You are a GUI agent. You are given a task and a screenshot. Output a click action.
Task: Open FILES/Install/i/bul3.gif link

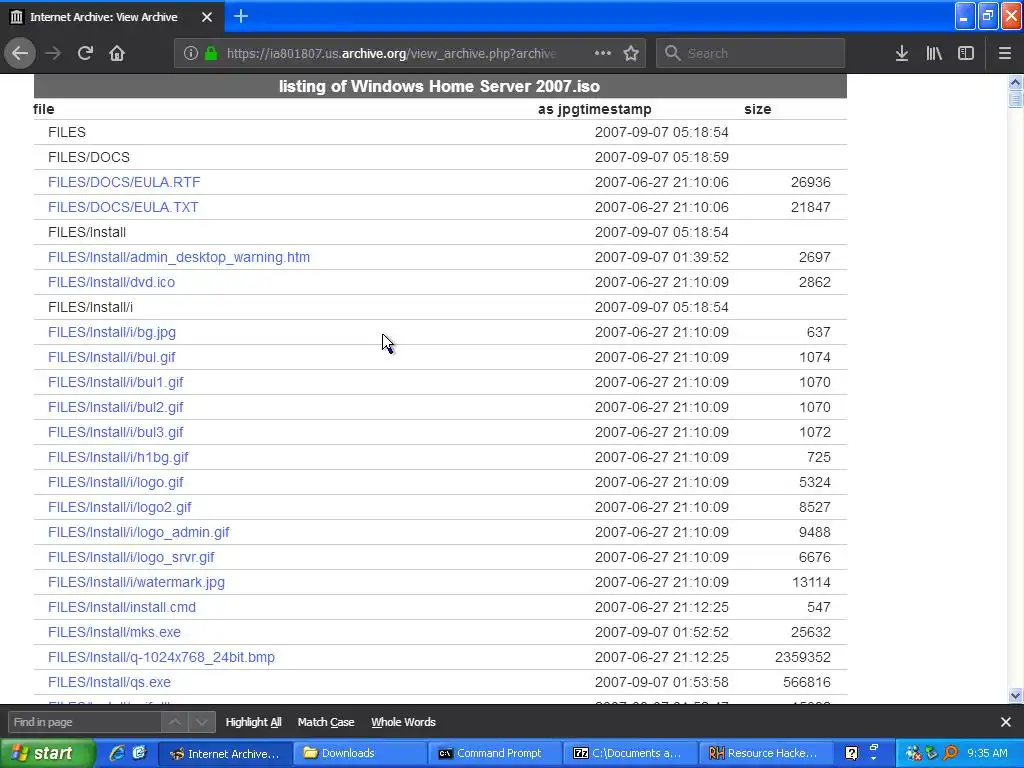click(116, 432)
